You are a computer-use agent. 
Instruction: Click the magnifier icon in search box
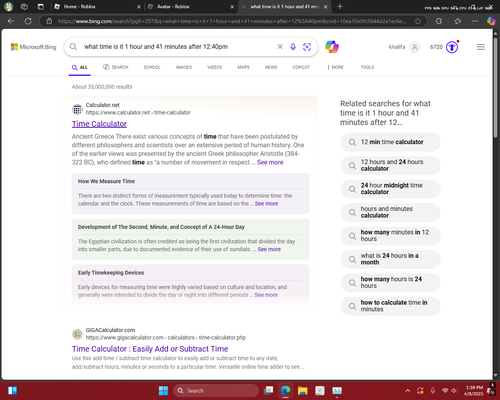click(73, 47)
